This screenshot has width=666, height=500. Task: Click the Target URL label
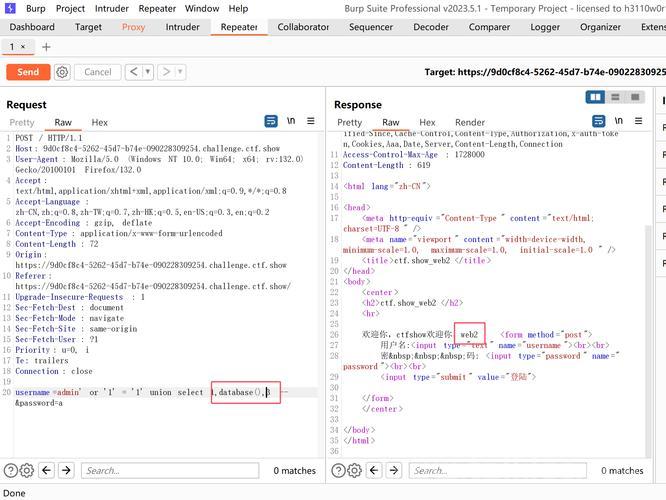point(545,72)
